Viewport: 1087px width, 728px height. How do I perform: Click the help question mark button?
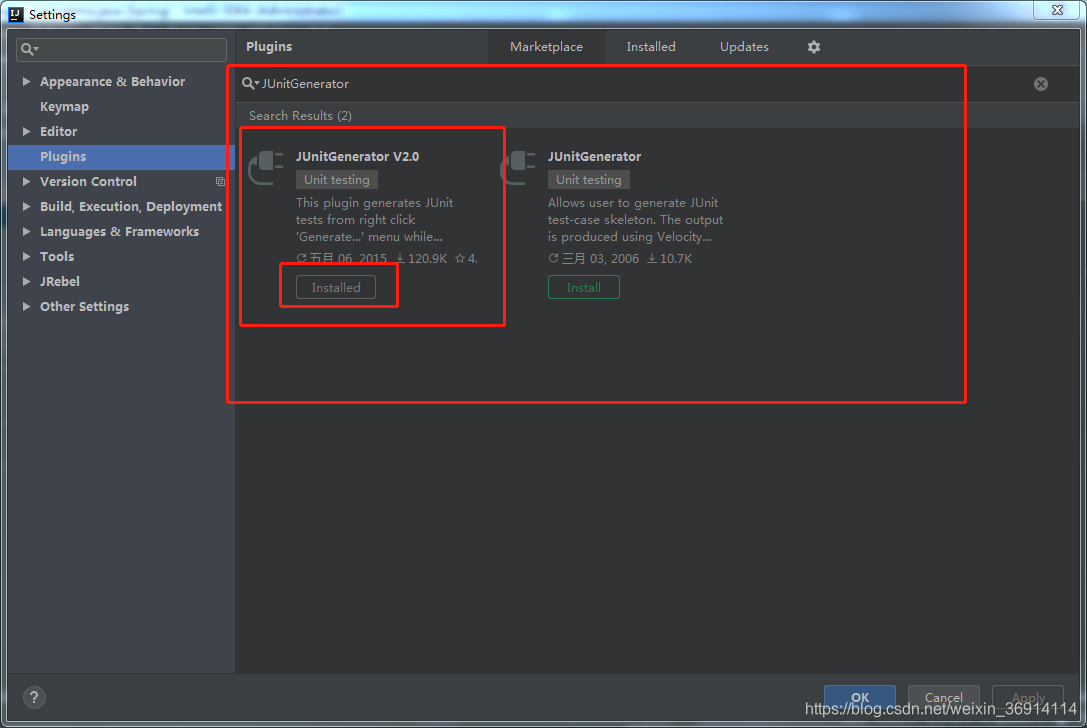34,697
